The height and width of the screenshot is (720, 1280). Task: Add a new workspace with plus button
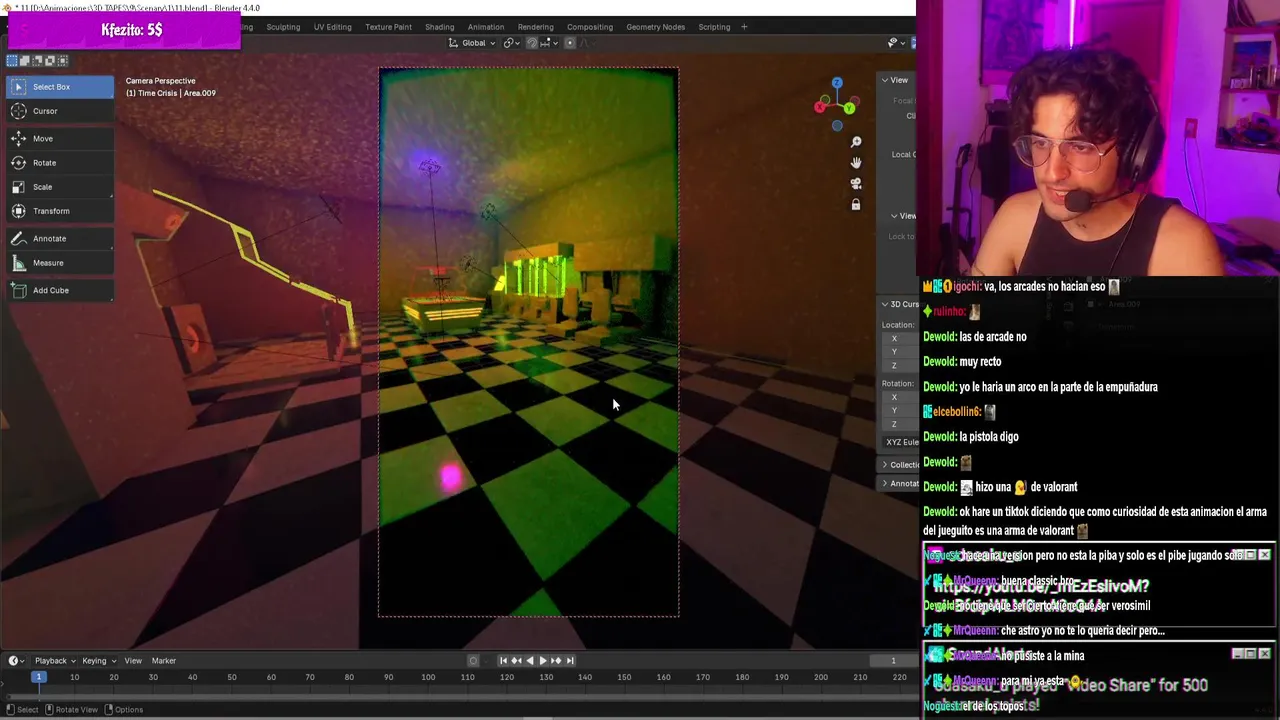coord(744,27)
